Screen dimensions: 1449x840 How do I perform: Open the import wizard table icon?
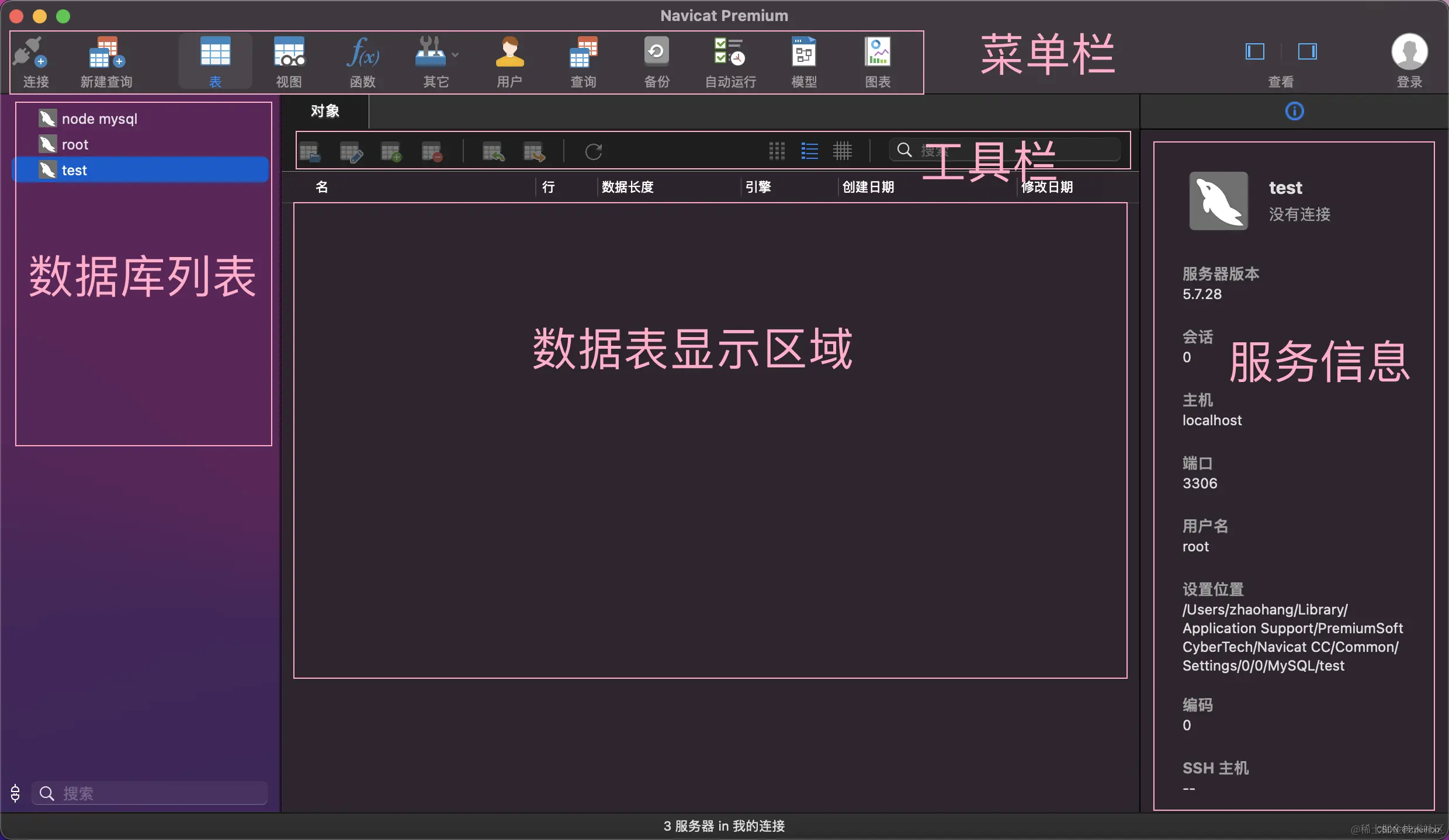pos(494,152)
